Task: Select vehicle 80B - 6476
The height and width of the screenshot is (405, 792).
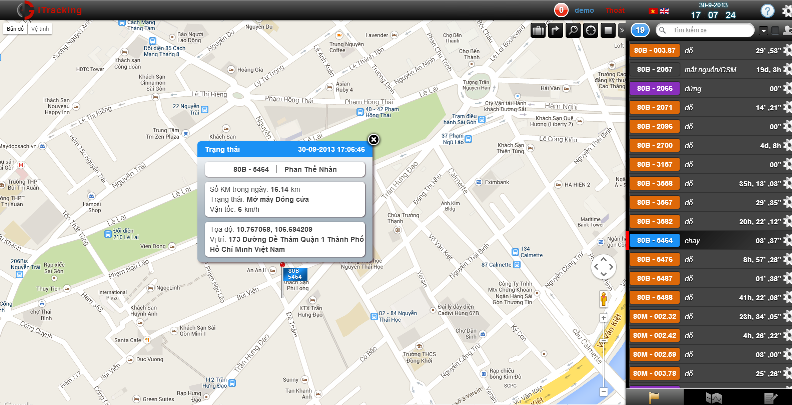Action: point(655,260)
